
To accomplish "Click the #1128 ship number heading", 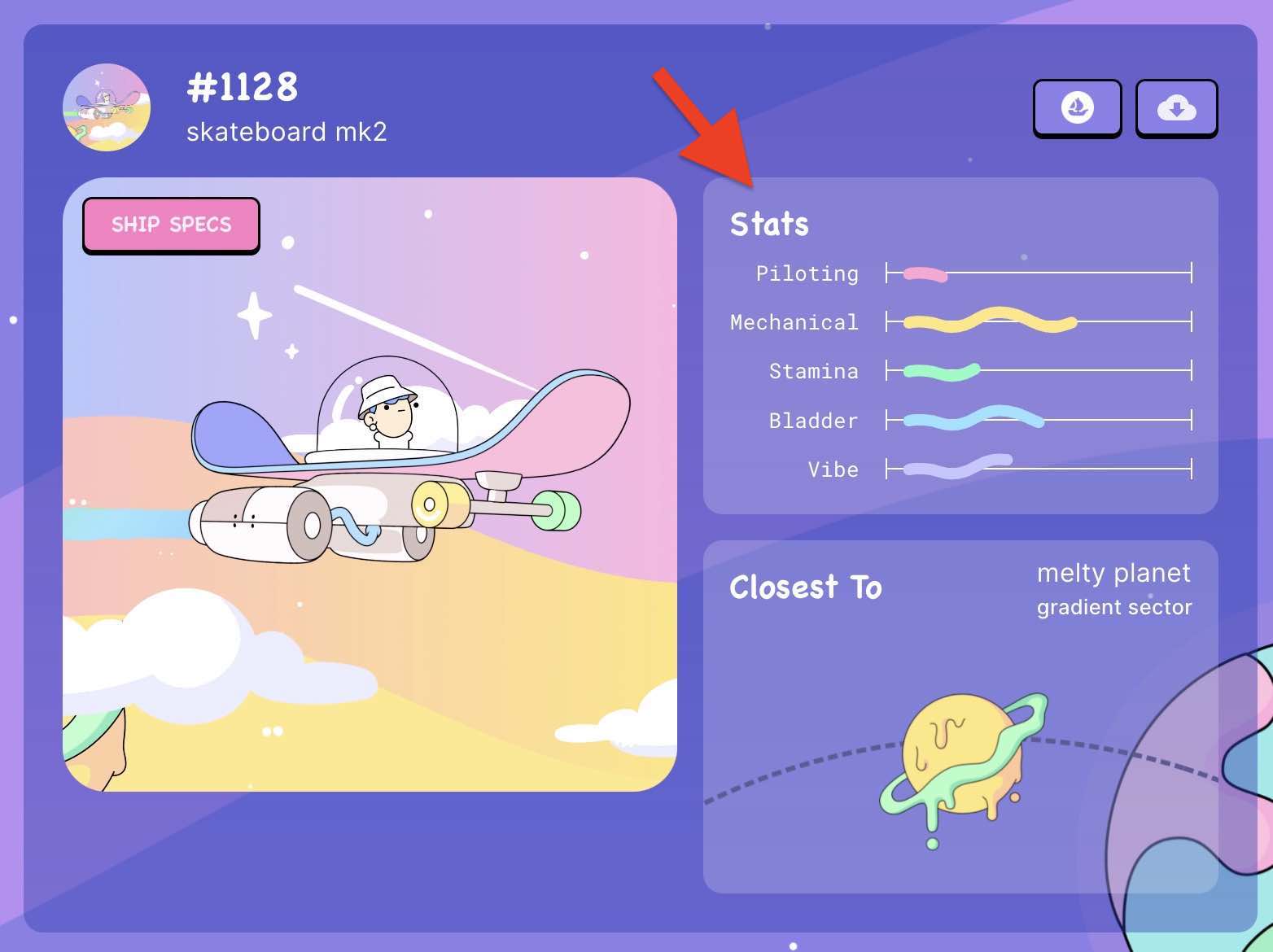I will click(x=243, y=87).
